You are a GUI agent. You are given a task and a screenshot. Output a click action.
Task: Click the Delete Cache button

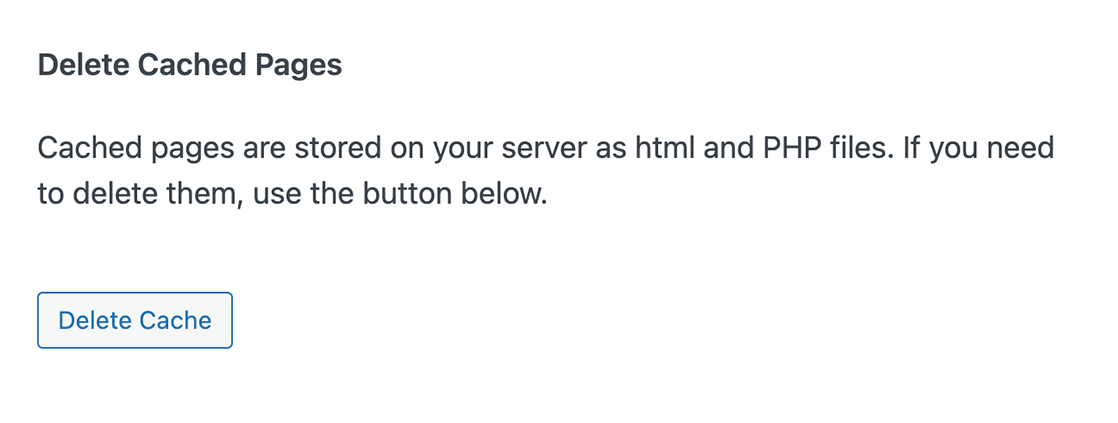pos(135,320)
